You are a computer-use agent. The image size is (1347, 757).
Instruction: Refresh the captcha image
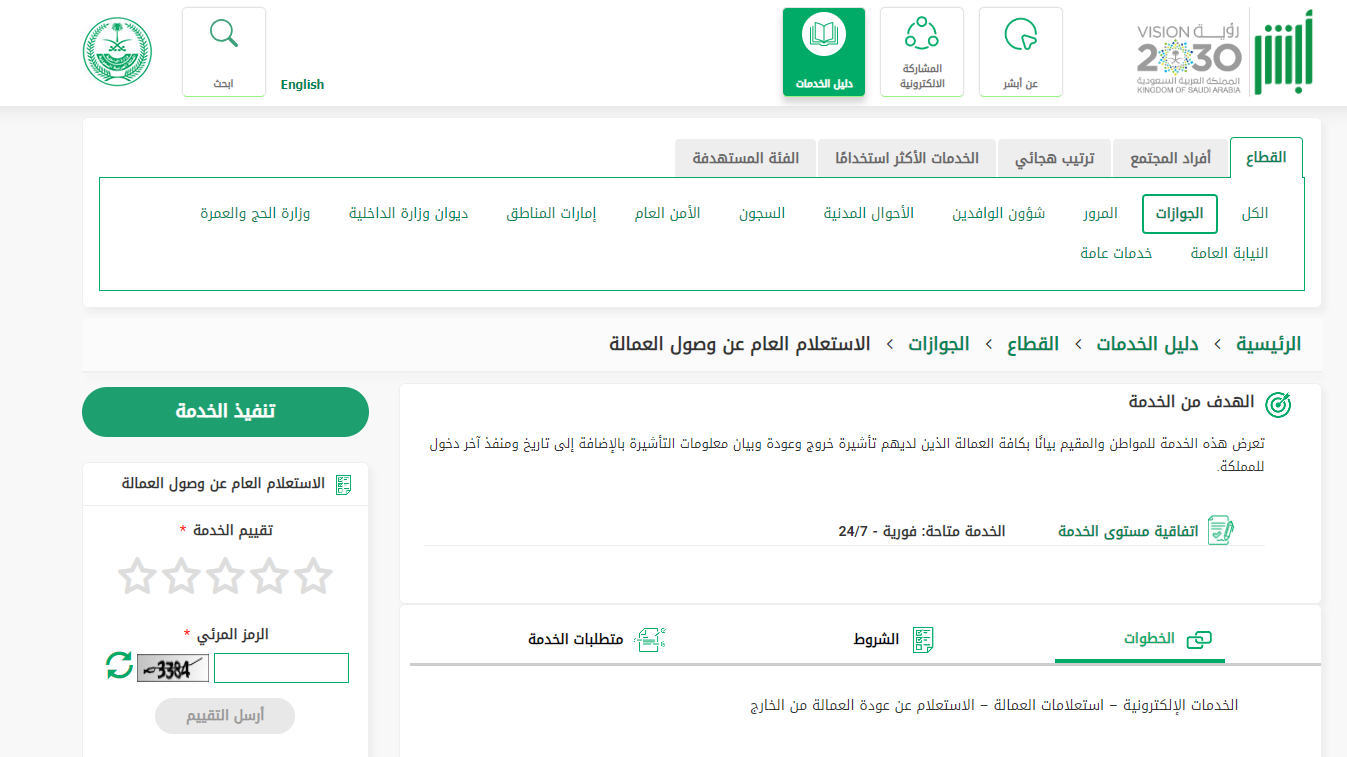point(119,666)
